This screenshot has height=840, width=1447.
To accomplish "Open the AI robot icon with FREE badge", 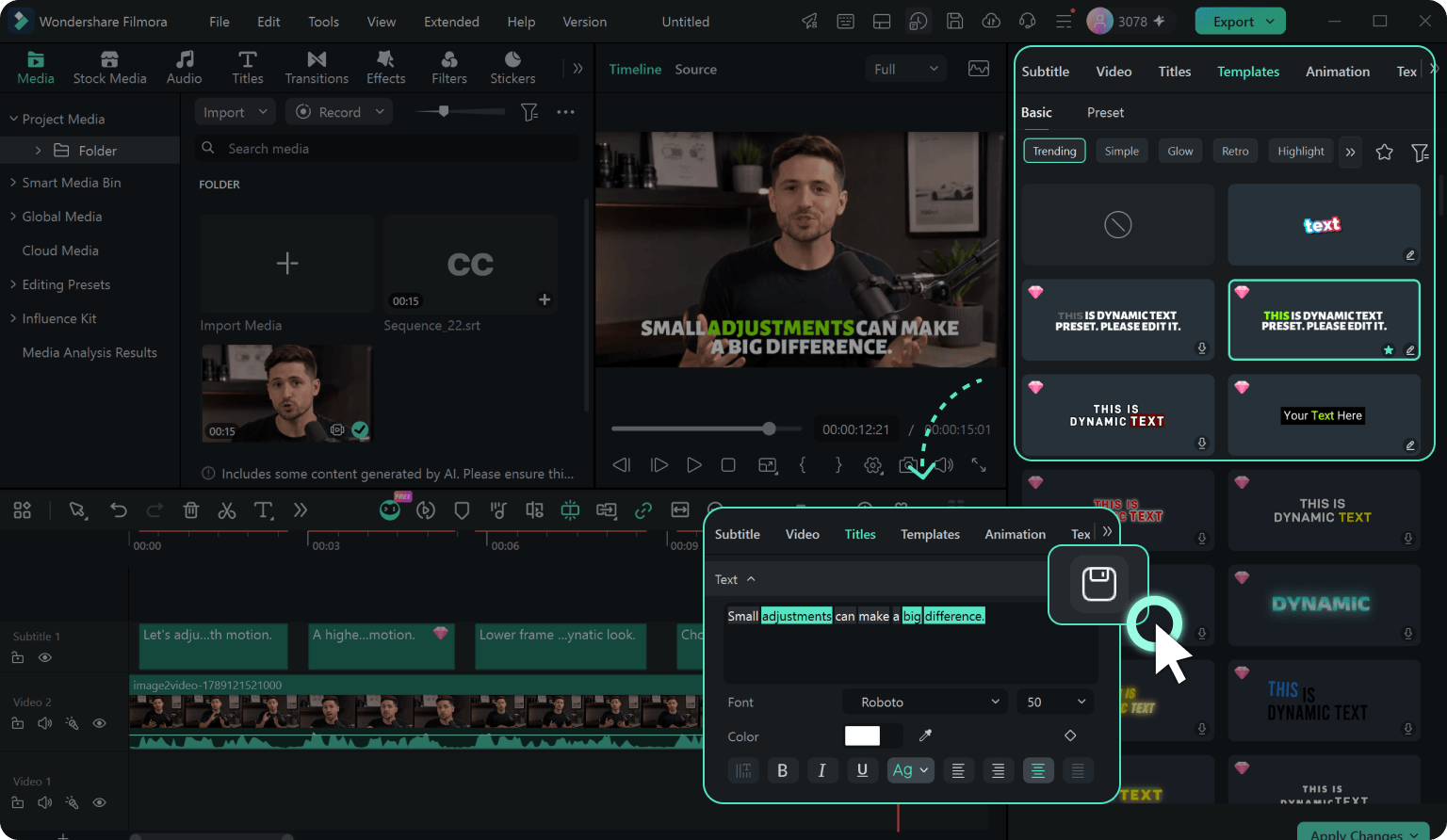I will point(390,509).
